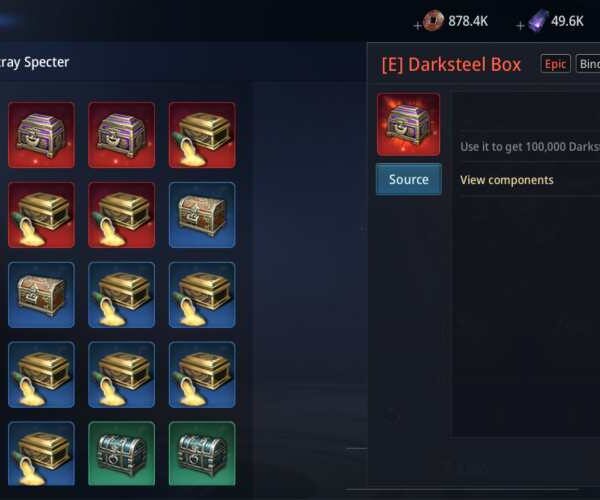Select the ornate brown chest in the third row
This screenshot has height=500, width=600.
(41, 295)
